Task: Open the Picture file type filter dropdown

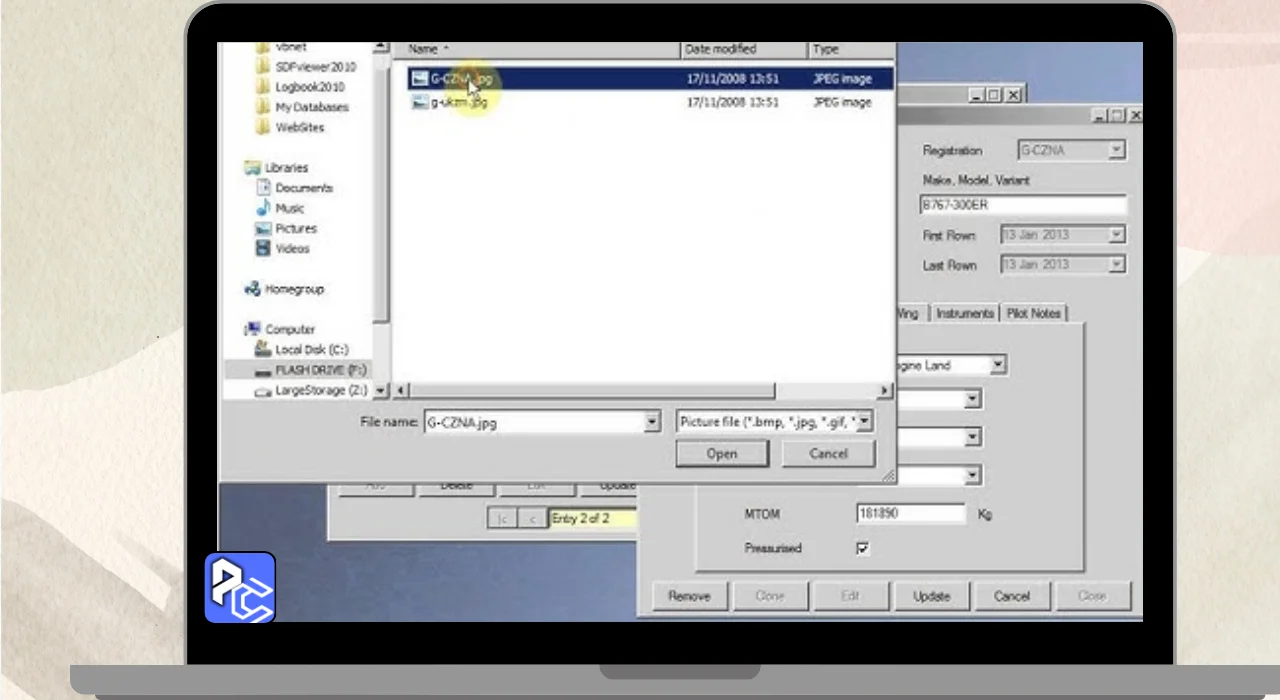Action: [x=865, y=422]
